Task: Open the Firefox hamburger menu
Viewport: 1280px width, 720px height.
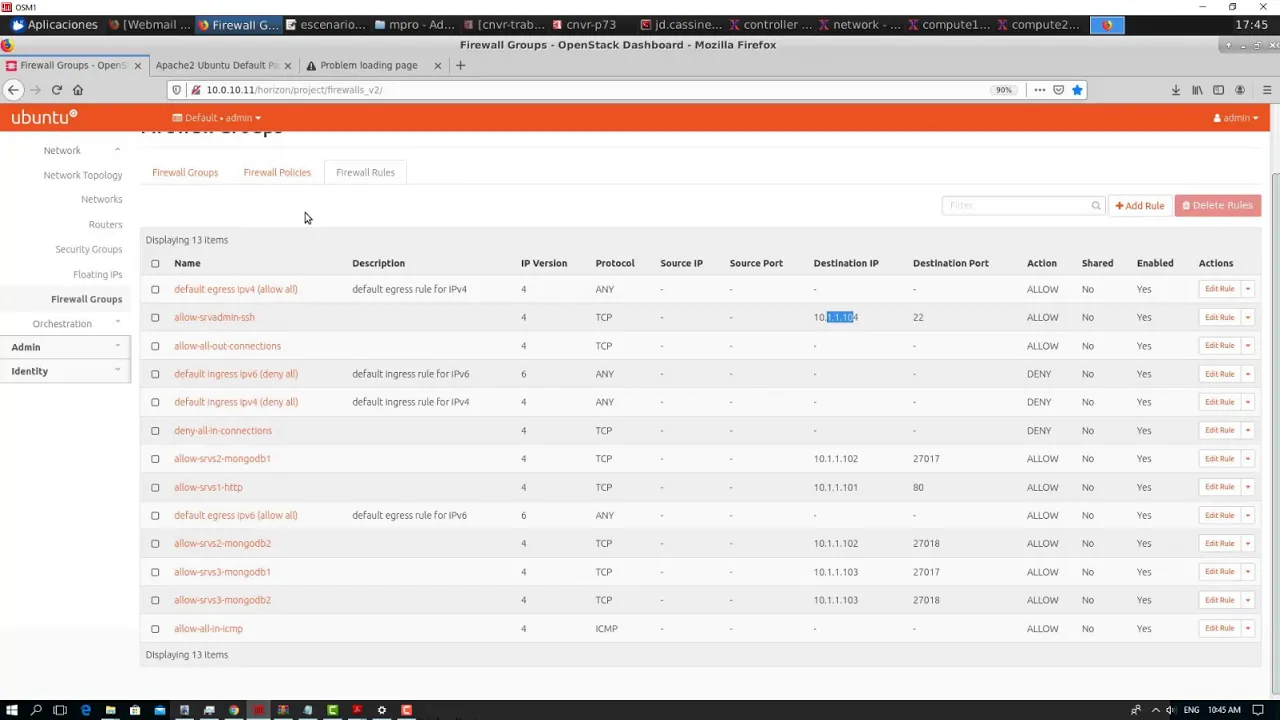Action: (1267, 90)
